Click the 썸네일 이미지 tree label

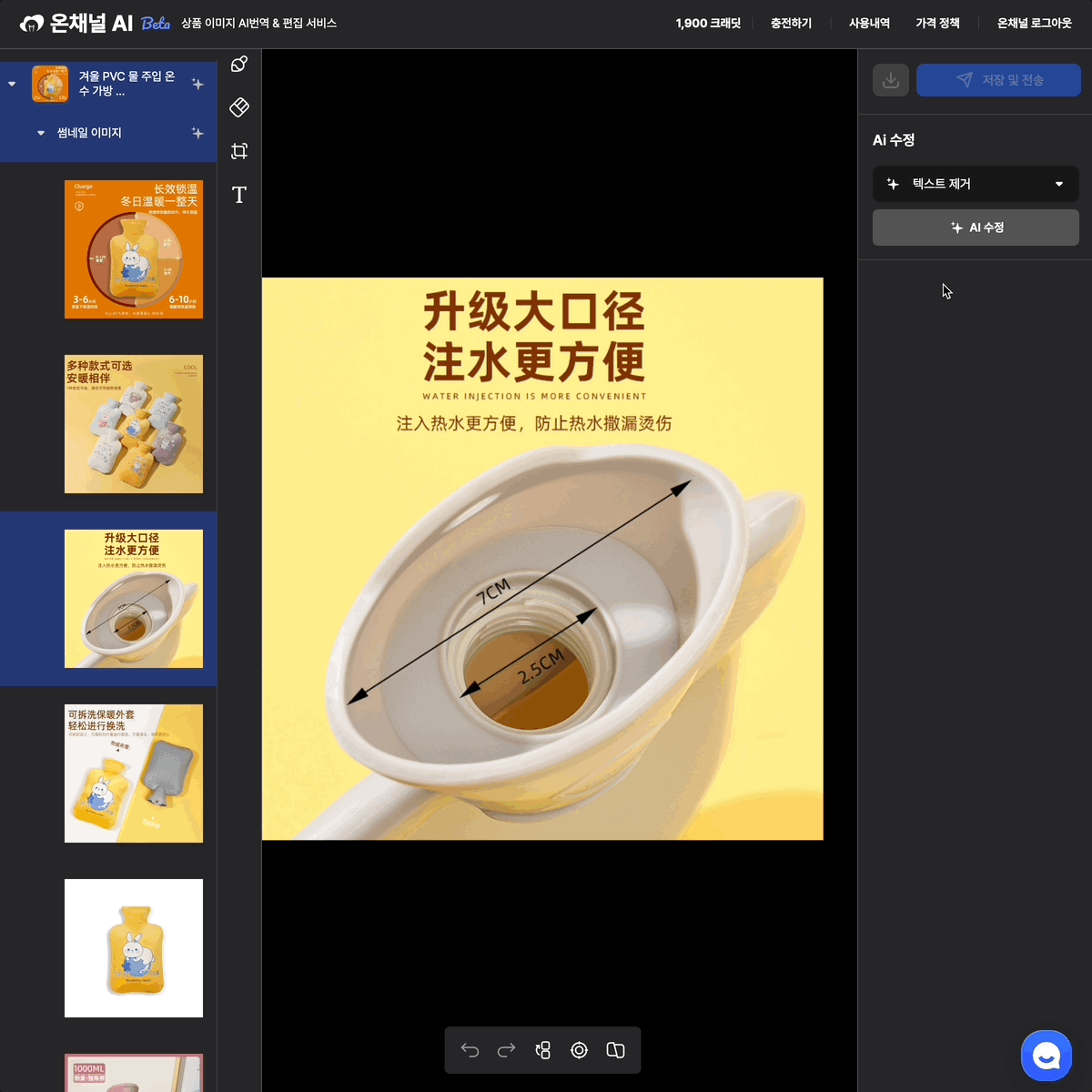click(x=89, y=133)
